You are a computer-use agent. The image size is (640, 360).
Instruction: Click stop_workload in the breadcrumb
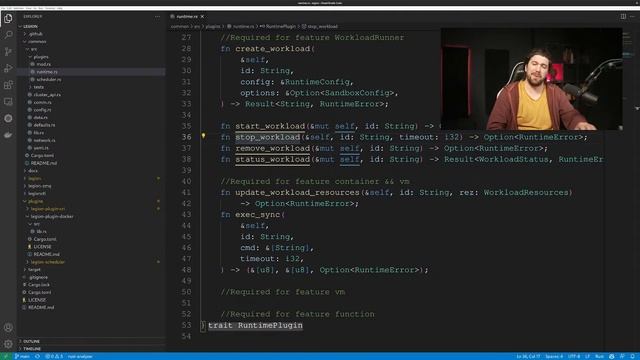point(320,26)
